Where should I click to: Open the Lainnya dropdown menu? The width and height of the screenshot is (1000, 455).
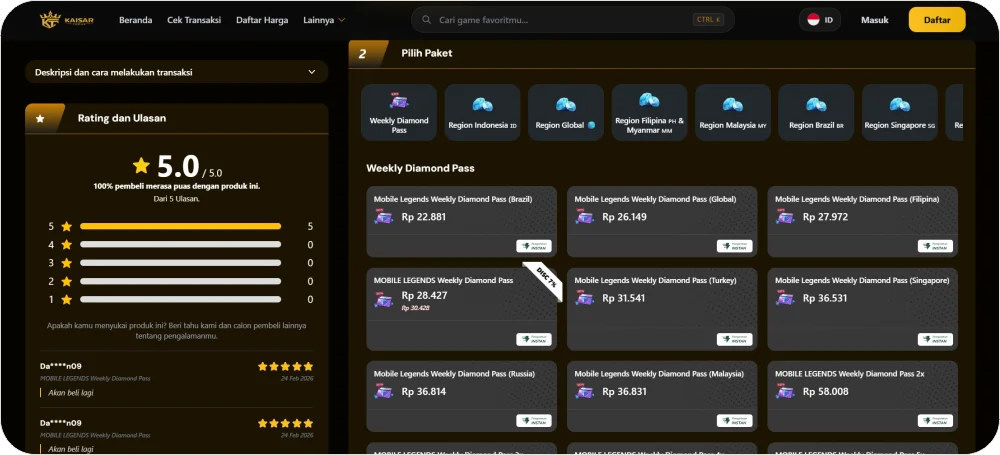[323, 20]
